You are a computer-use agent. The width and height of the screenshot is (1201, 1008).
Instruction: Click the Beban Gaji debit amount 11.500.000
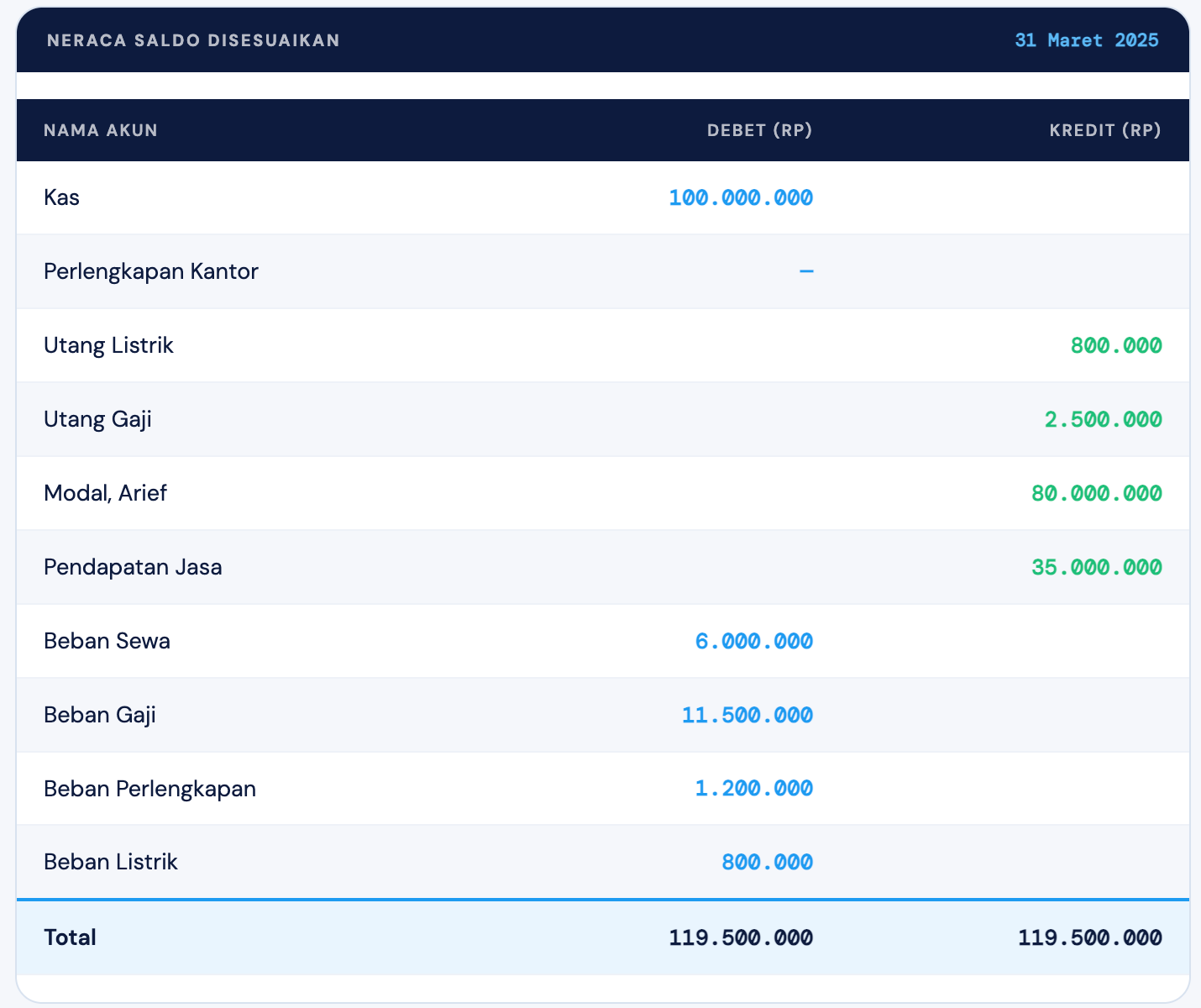coord(747,715)
